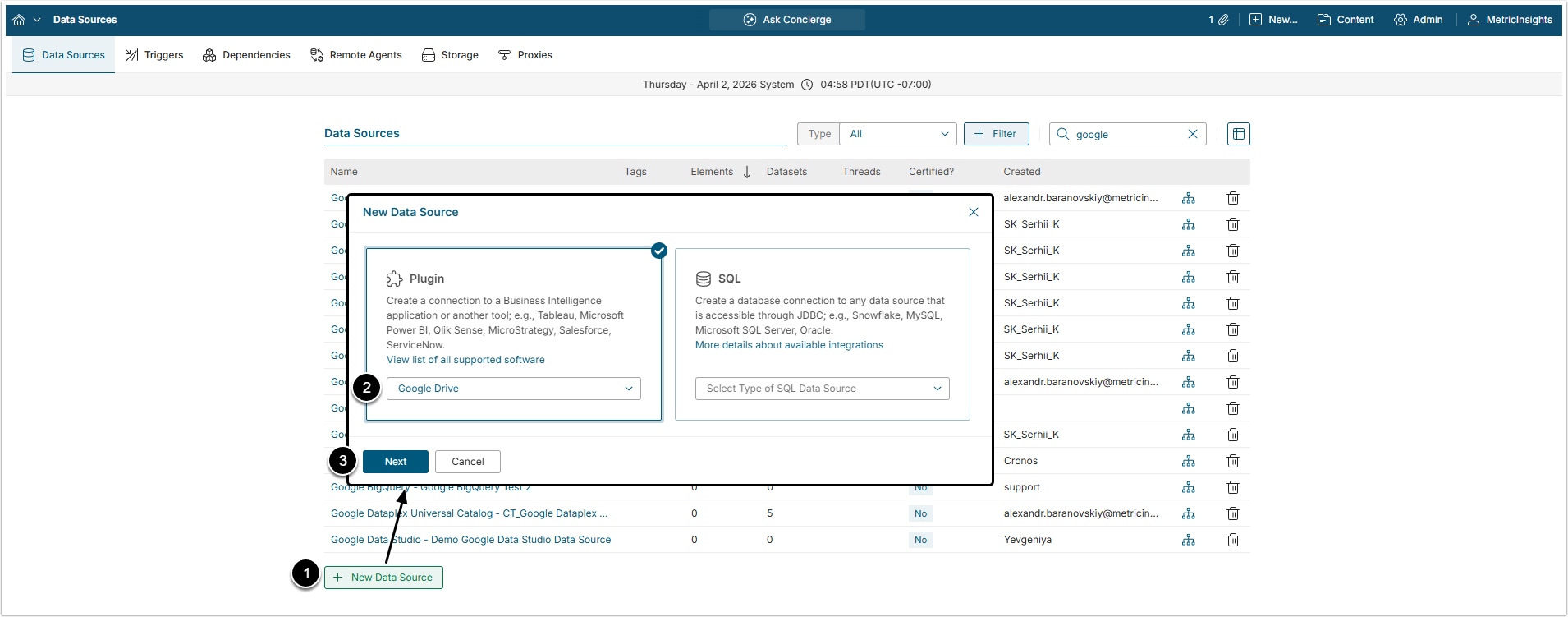The image size is (1568, 617).
Task: Sort by Elements using the down arrow
Action: 747,172
